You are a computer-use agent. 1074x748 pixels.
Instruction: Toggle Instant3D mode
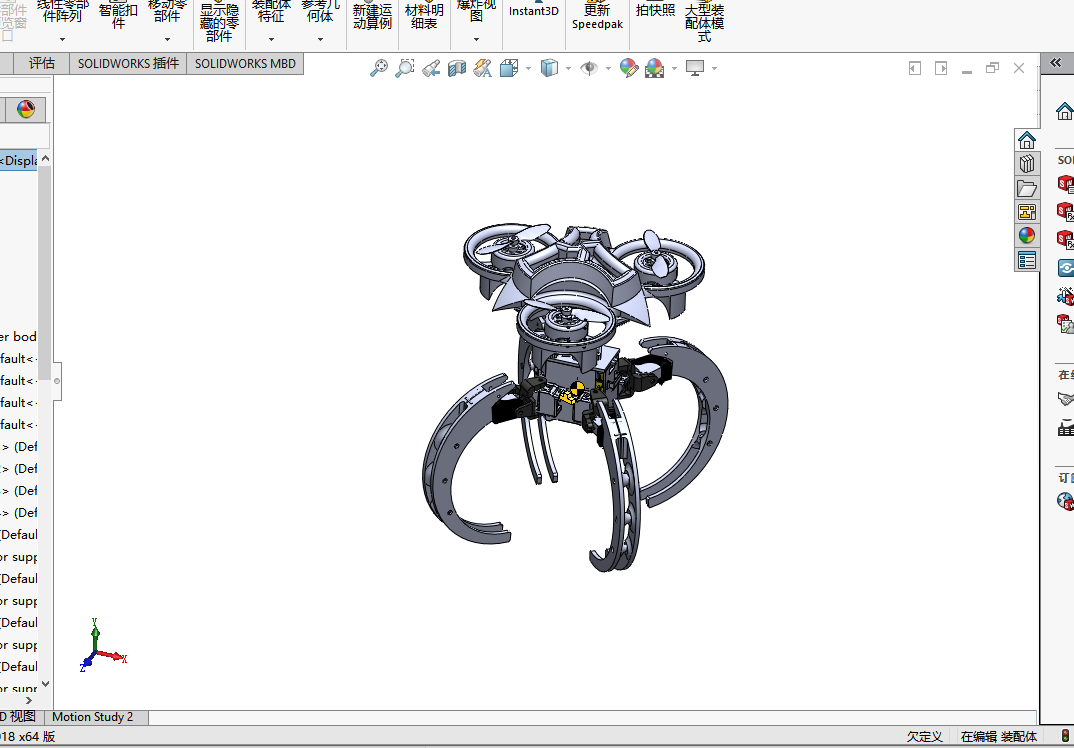click(x=534, y=11)
